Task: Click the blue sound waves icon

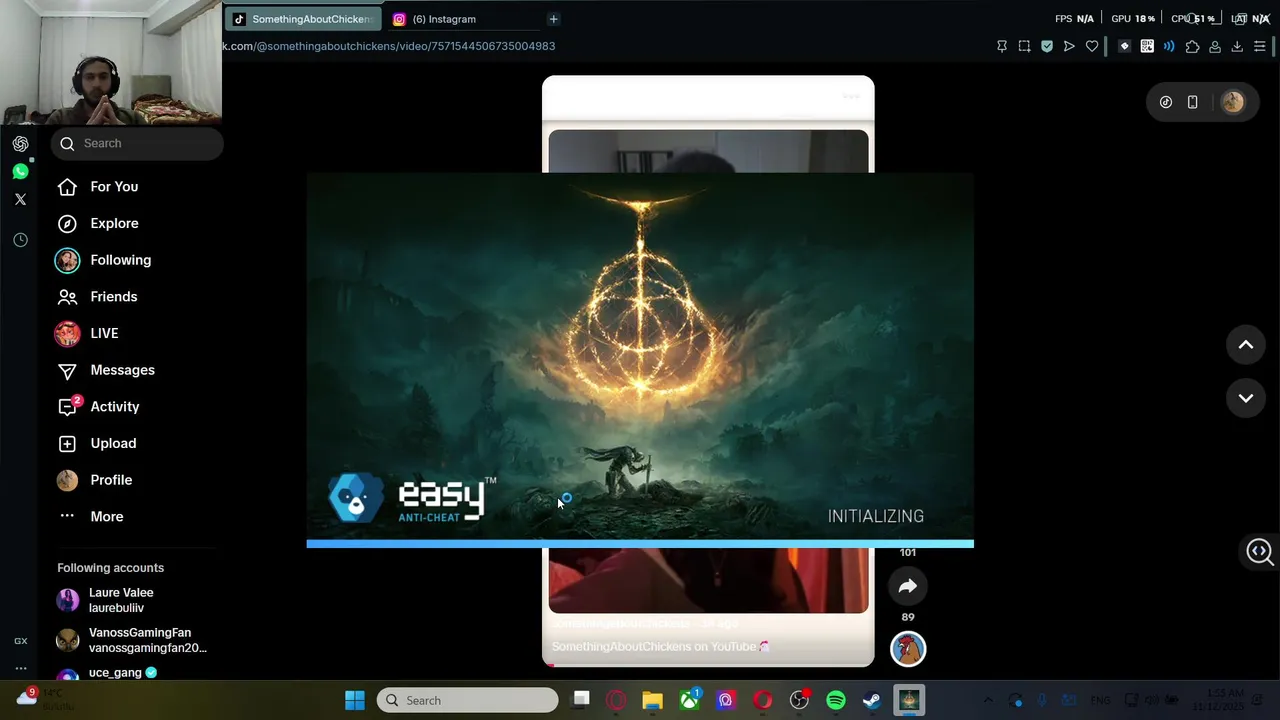Action: (x=1169, y=46)
